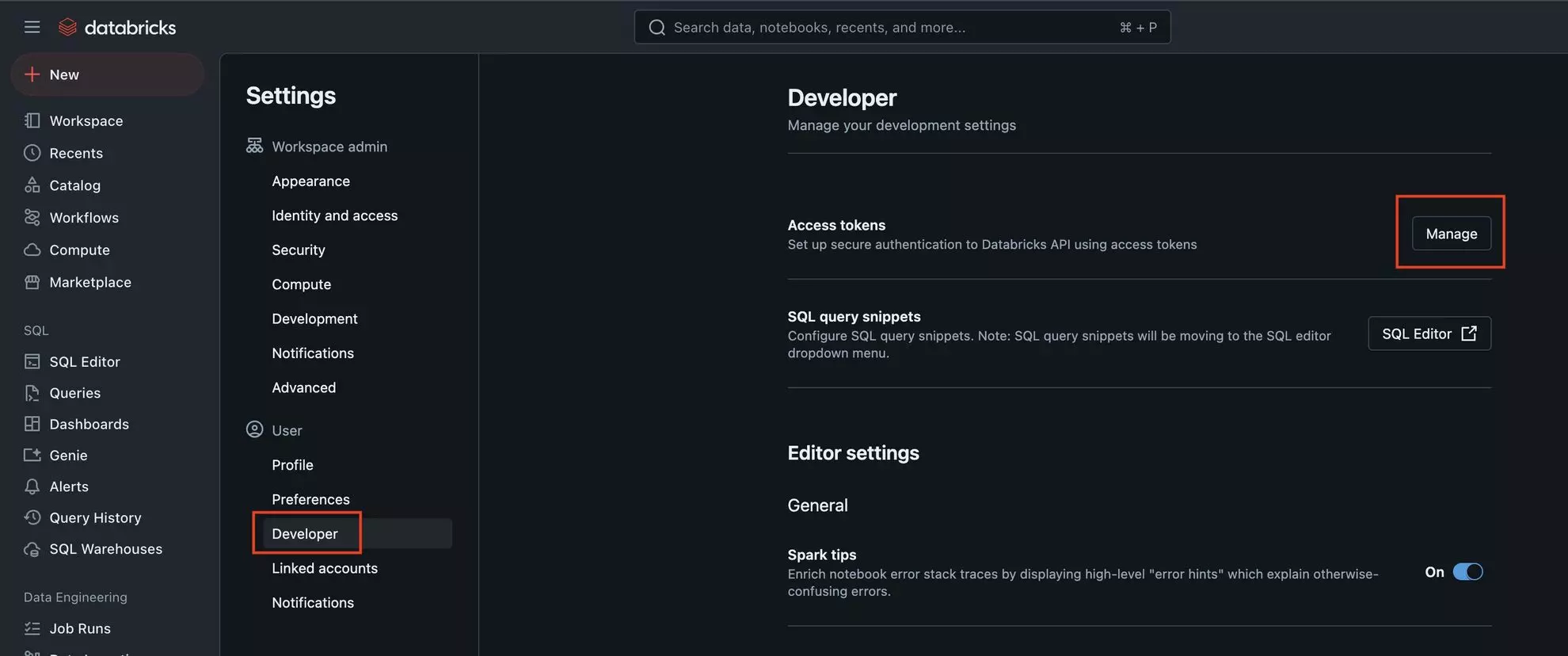Open Advanced settings
The height and width of the screenshot is (656, 1568).
click(x=303, y=387)
